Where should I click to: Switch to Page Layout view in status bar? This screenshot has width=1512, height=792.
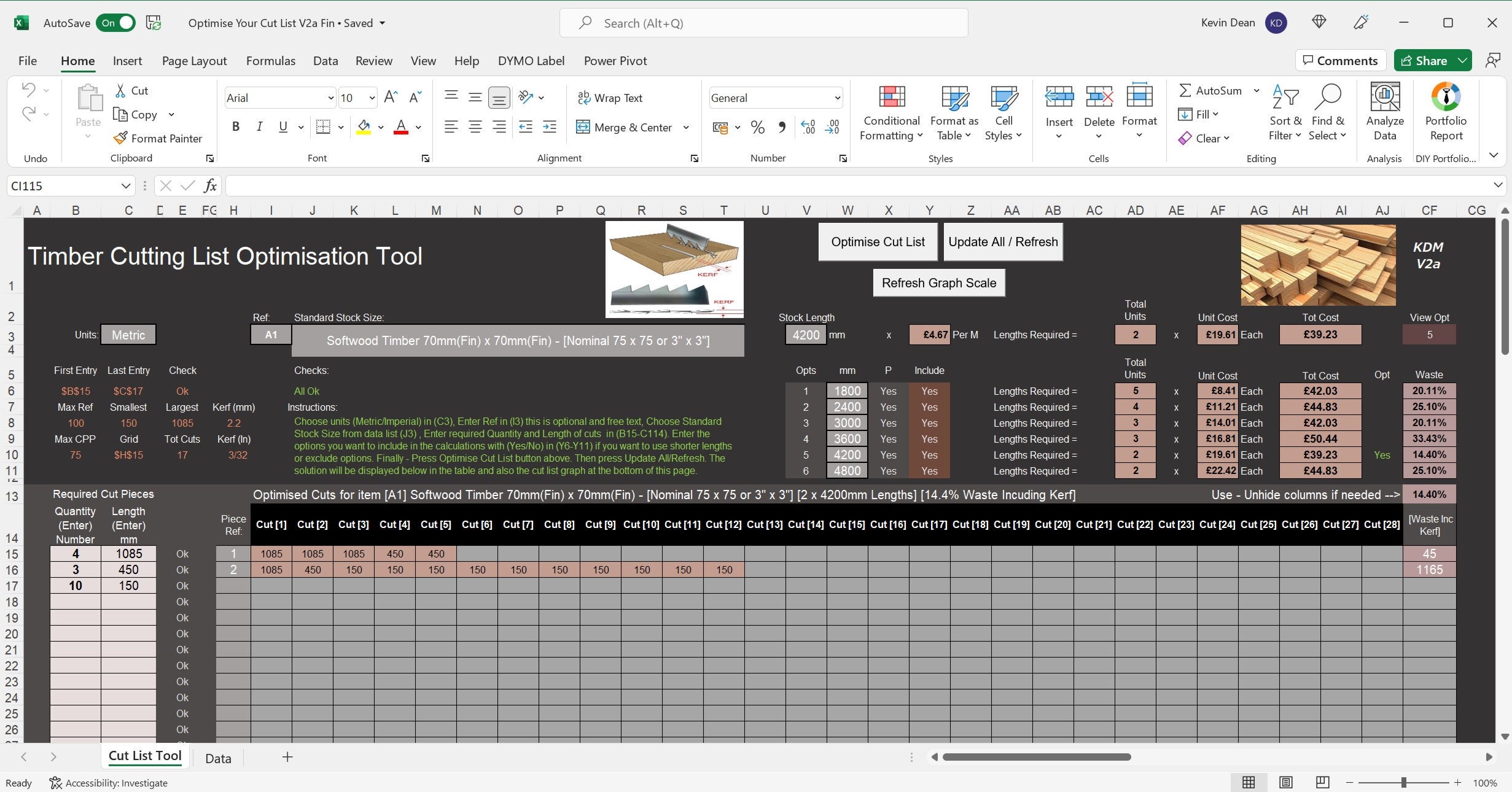point(1285,782)
